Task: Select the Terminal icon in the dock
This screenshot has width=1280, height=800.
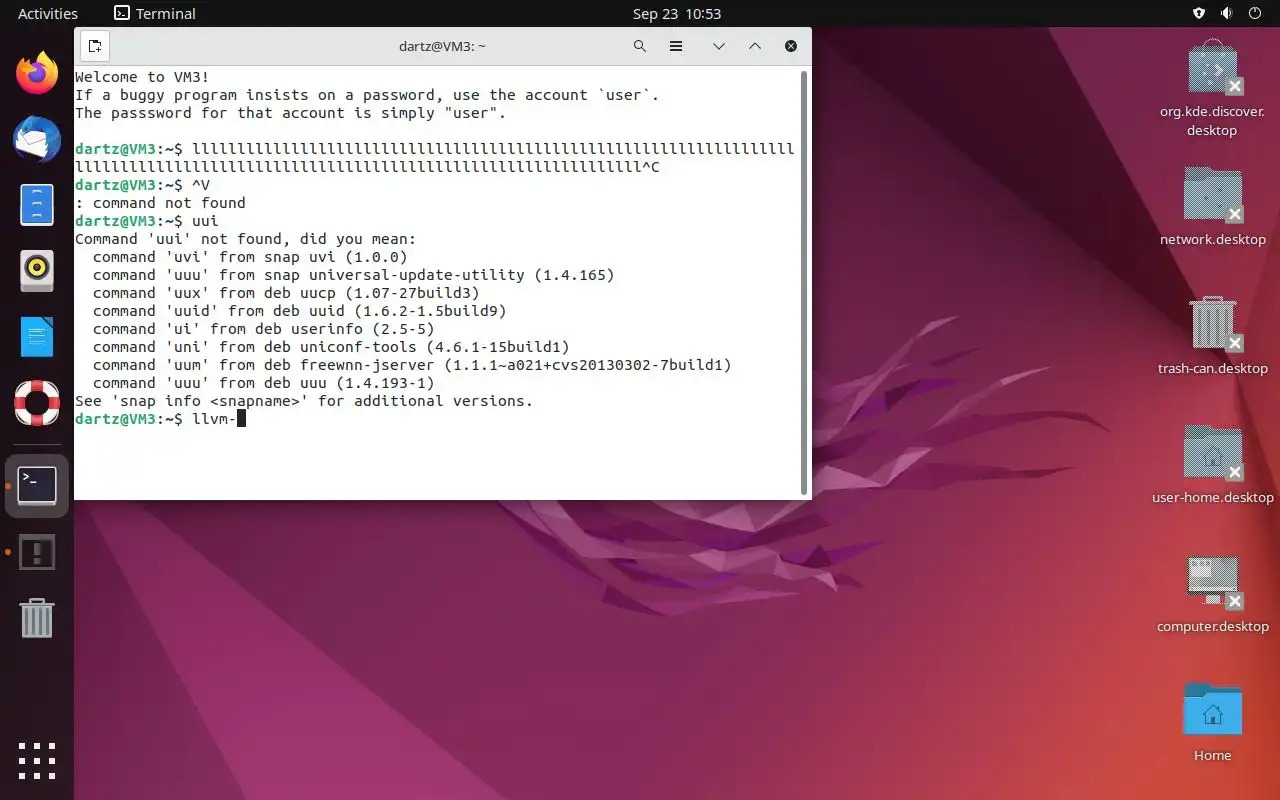Action: click(37, 486)
